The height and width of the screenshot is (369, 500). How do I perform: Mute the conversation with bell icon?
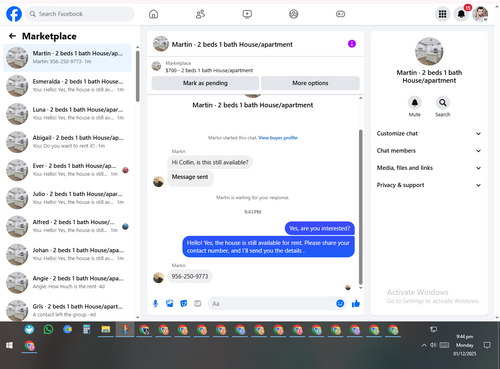(415, 103)
